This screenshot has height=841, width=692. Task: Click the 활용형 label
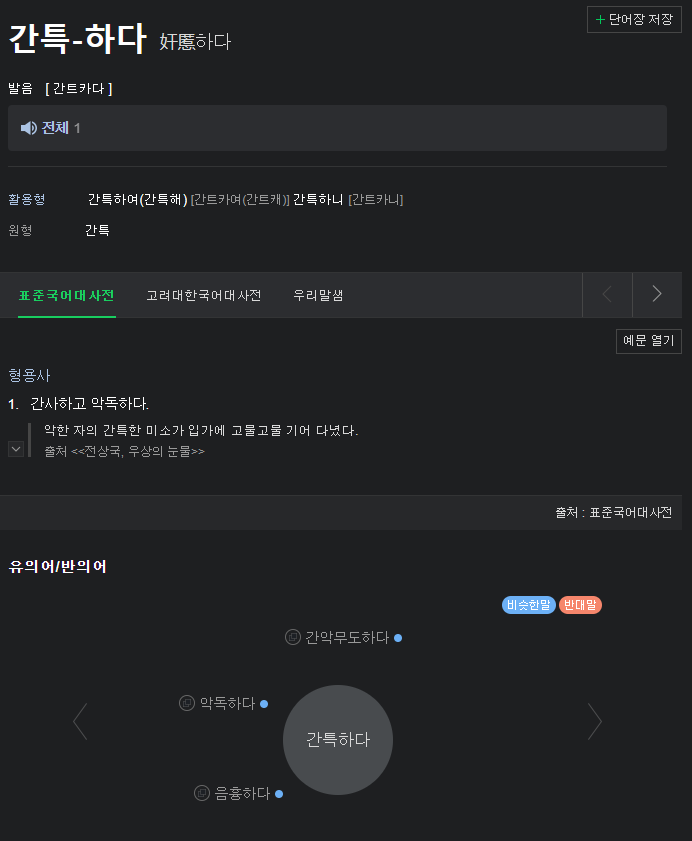click(x=27, y=200)
